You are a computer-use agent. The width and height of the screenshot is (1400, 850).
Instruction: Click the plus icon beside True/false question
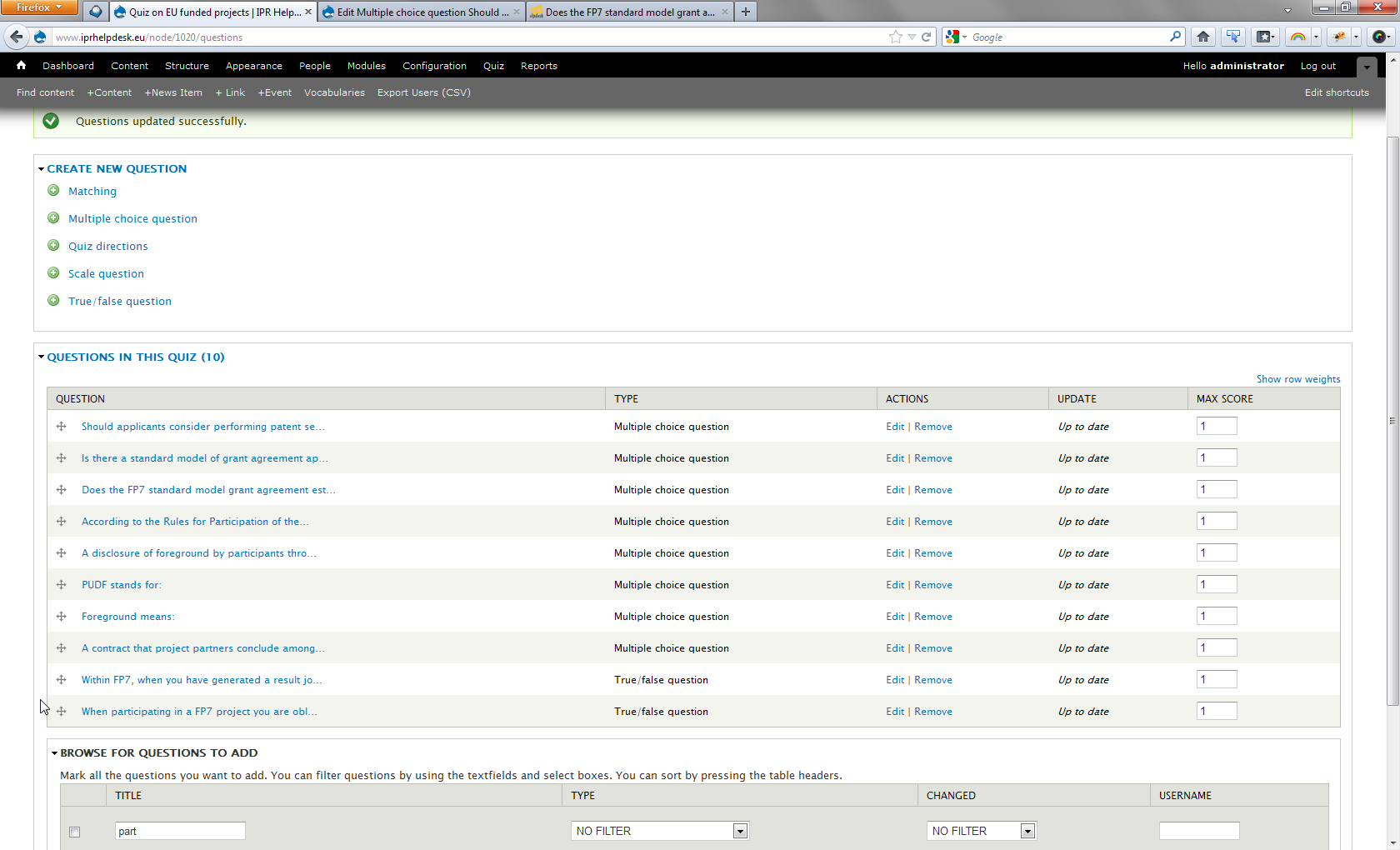coord(53,301)
